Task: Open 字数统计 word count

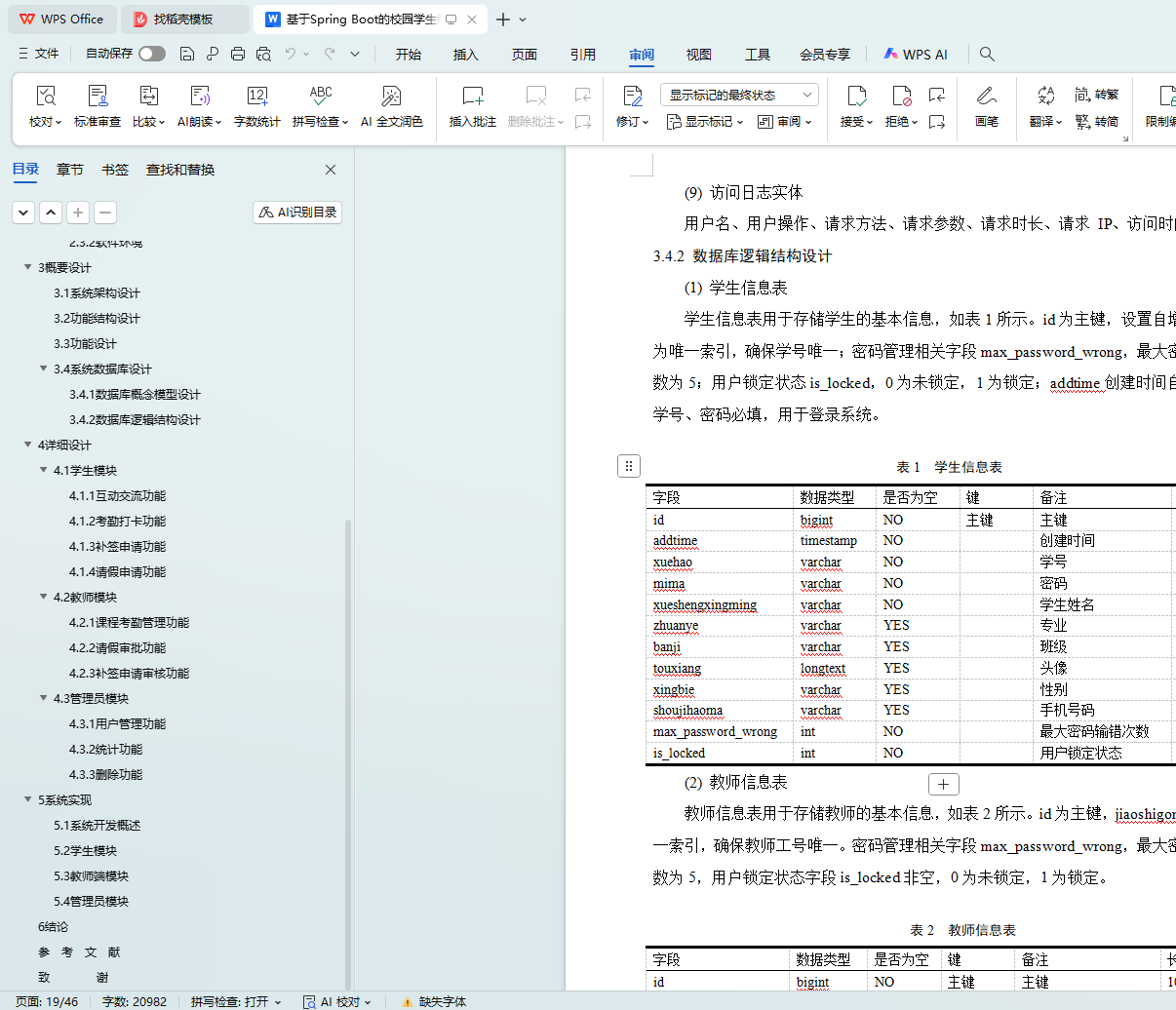Action: click(x=257, y=106)
